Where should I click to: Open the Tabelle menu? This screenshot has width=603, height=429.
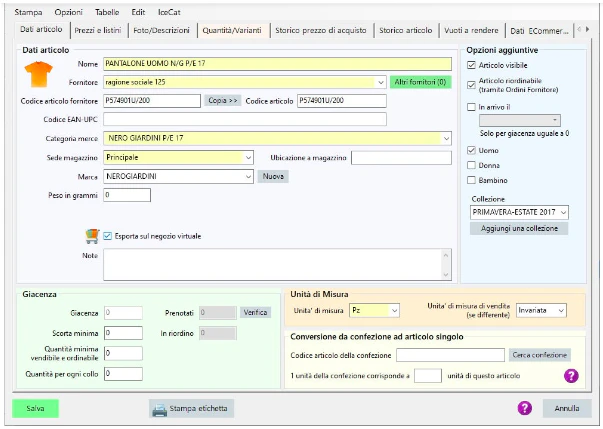point(107,12)
